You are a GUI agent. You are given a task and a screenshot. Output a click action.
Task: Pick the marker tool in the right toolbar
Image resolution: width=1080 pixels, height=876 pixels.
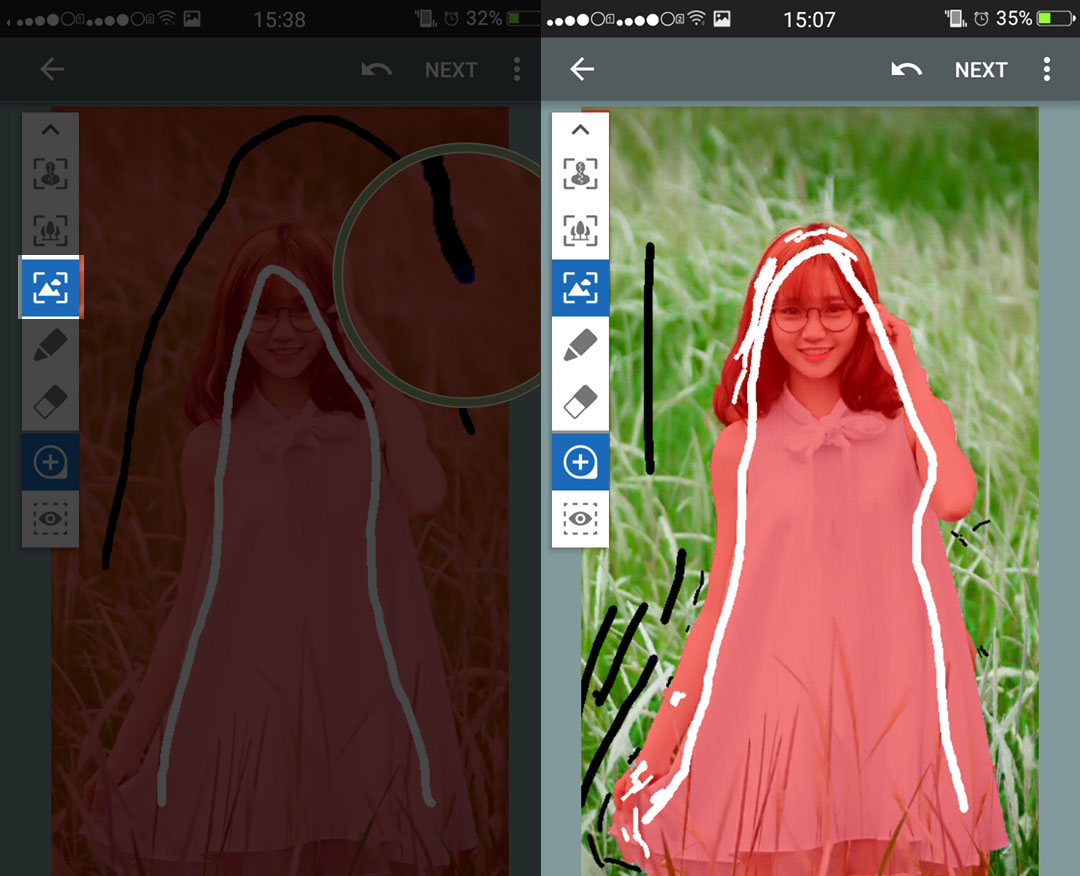(580, 346)
